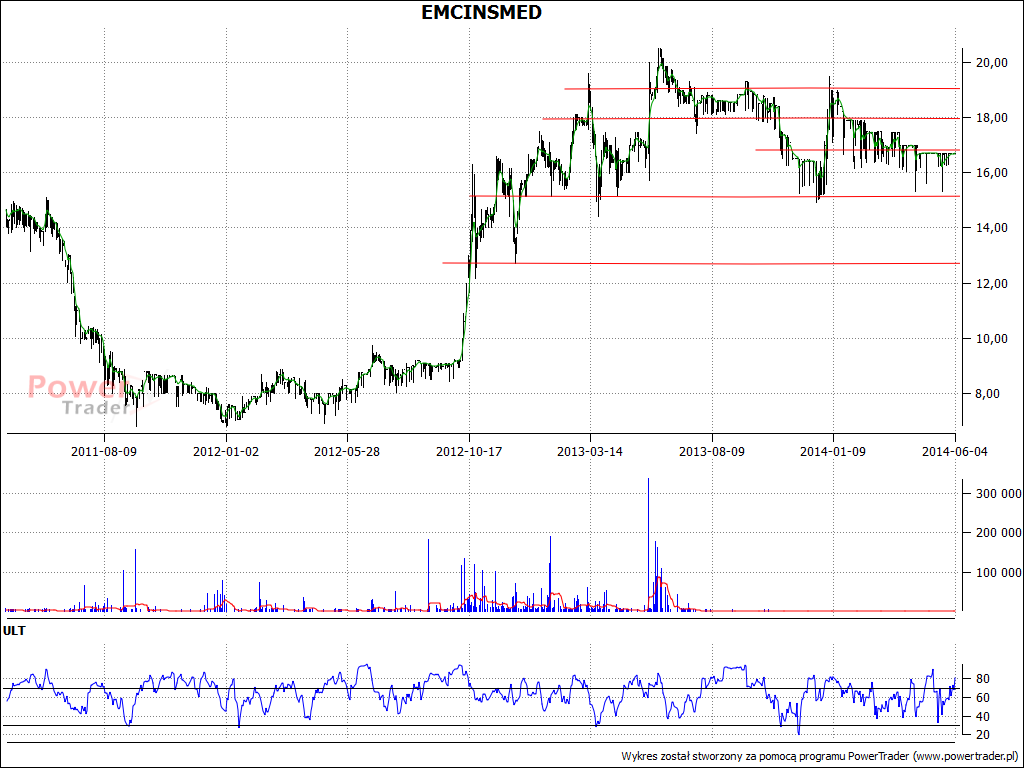Click the ULT indicator label
The image size is (1024, 768).
click(x=14, y=631)
